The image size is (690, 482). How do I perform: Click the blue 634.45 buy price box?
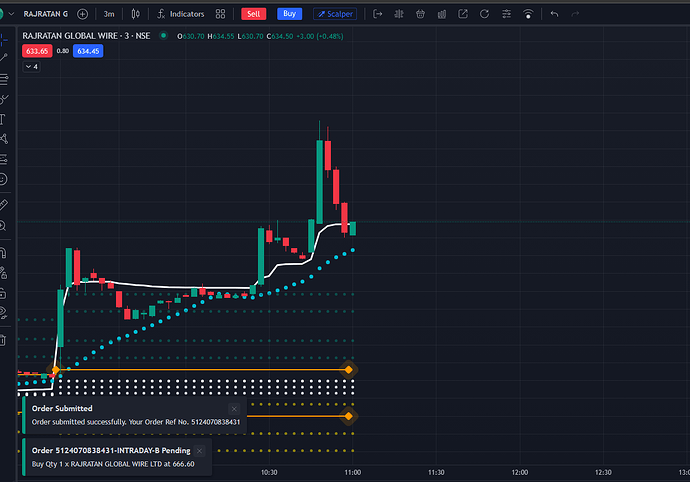pyautogui.click(x=88, y=51)
